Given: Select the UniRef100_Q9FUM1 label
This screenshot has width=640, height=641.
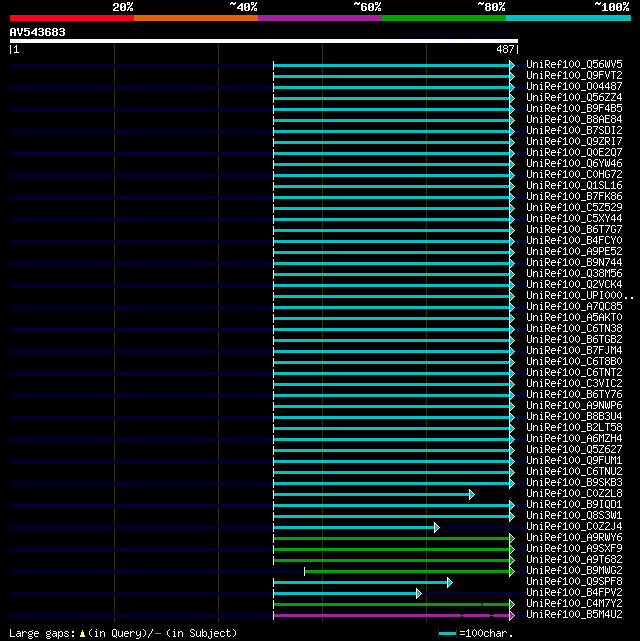Looking at the screenshot, I should pos(574,461).
